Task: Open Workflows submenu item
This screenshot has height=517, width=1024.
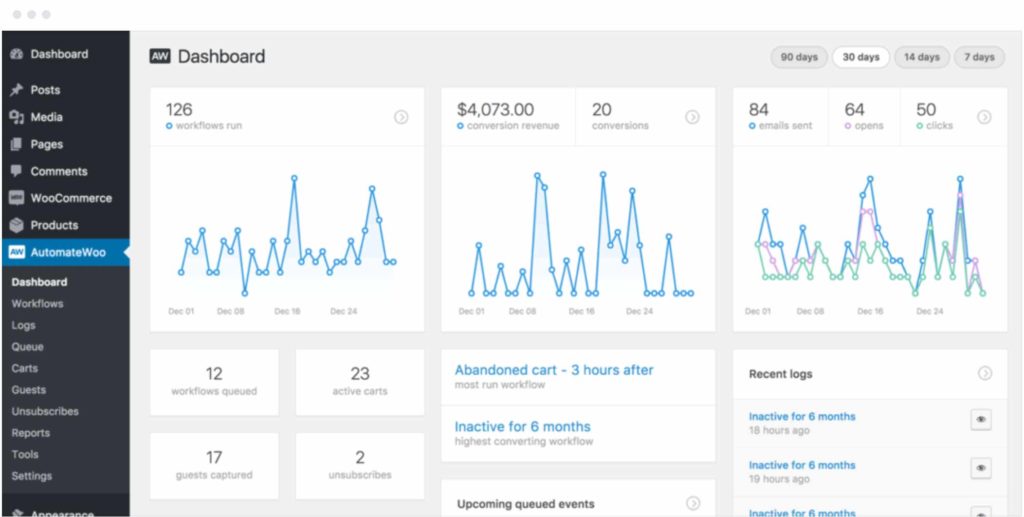Action: coord(37,304)
